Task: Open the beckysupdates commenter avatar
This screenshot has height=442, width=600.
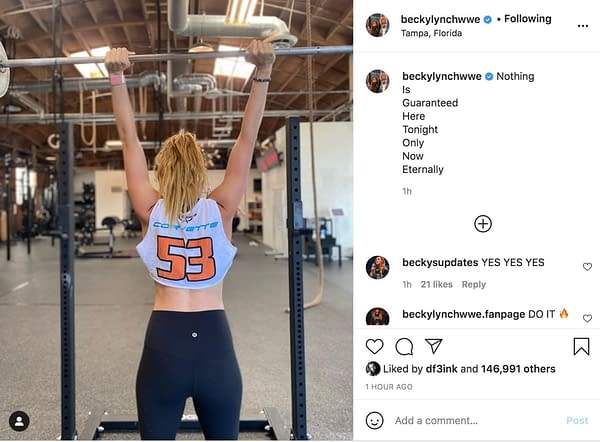Action: tap(377, 267)
